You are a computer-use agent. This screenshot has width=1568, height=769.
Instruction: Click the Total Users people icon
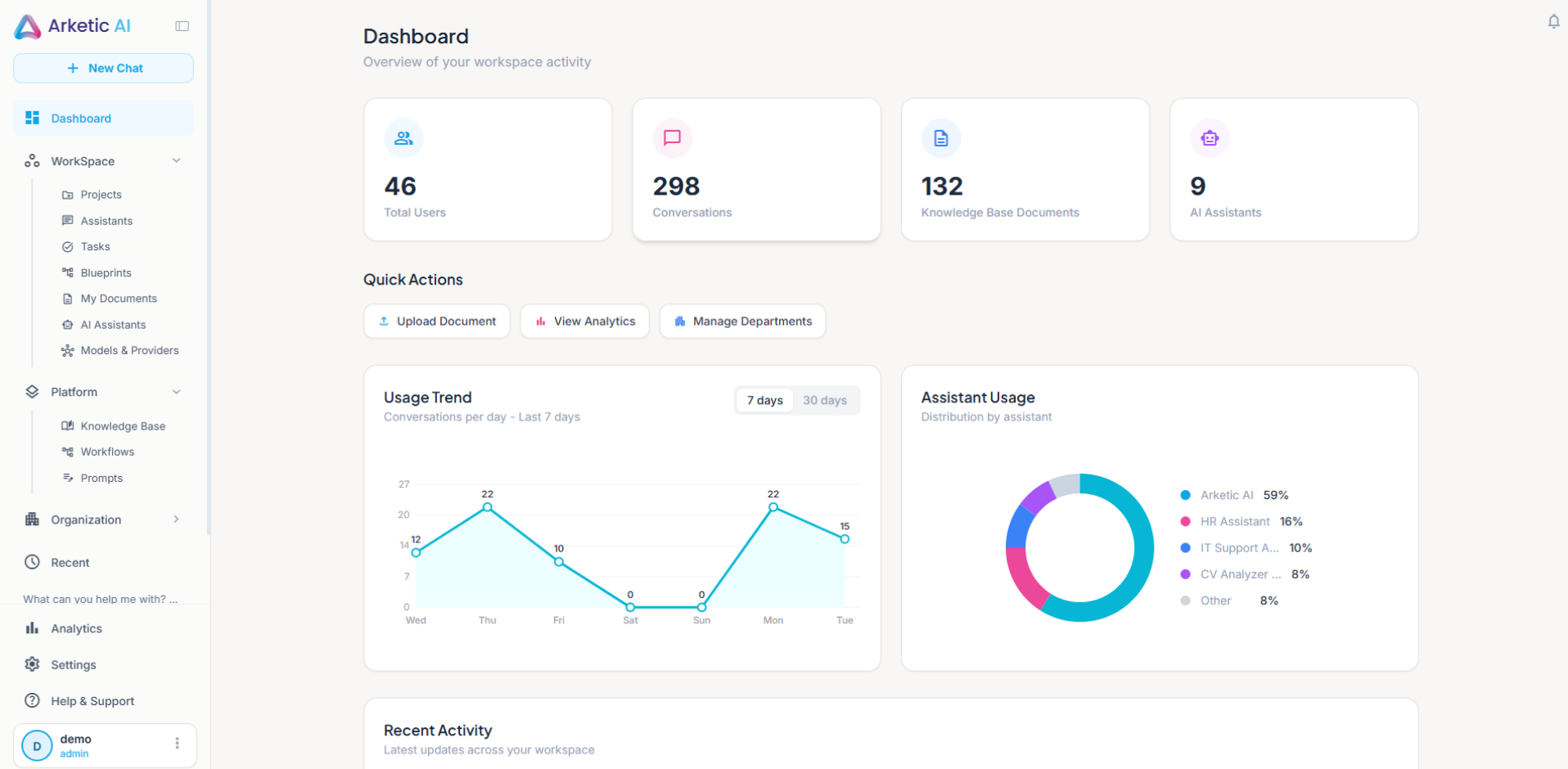(x=403, y=138)
